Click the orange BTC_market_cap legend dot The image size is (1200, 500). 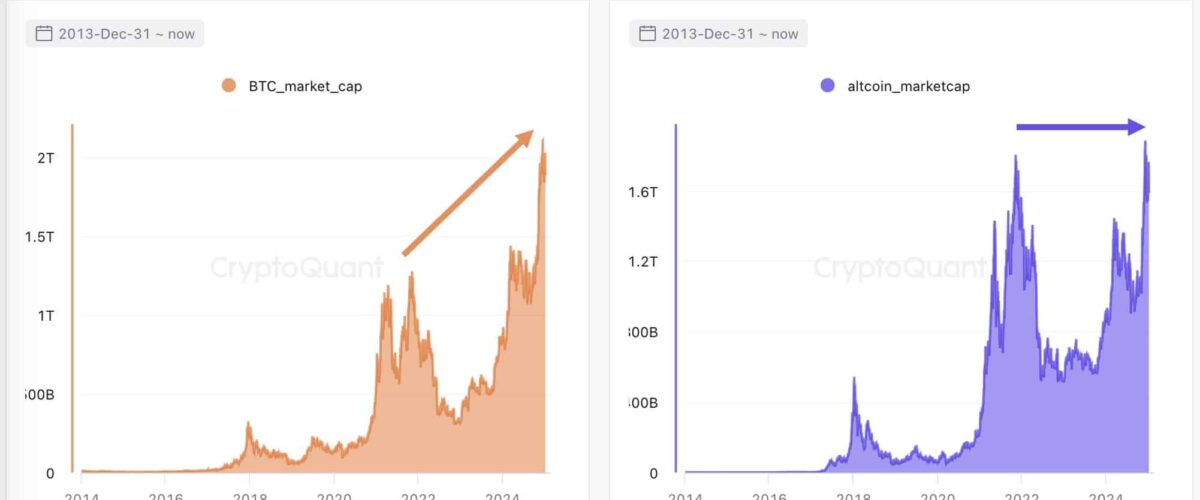point(228,86)
